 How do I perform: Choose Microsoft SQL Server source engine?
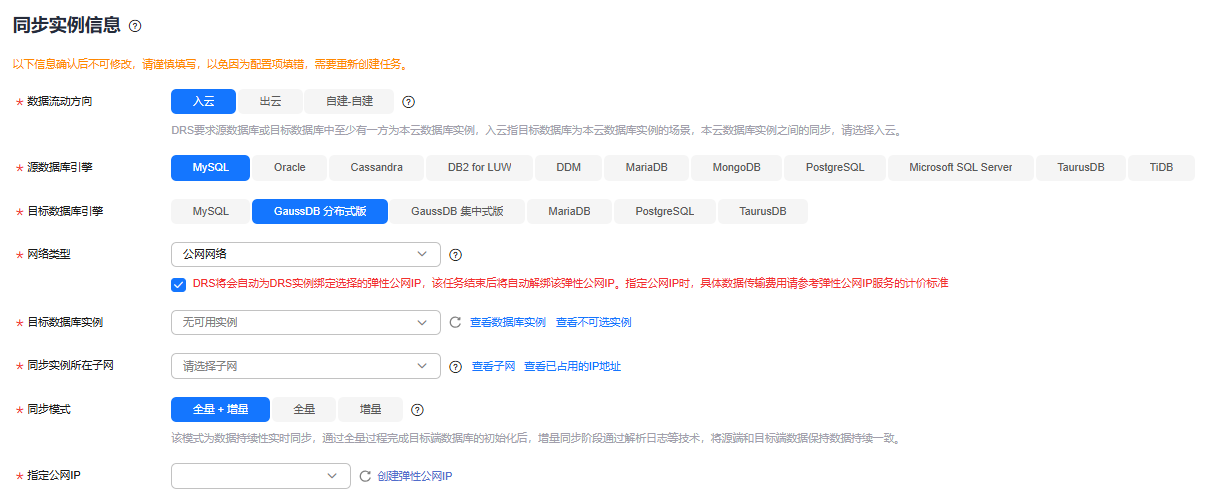961,168
